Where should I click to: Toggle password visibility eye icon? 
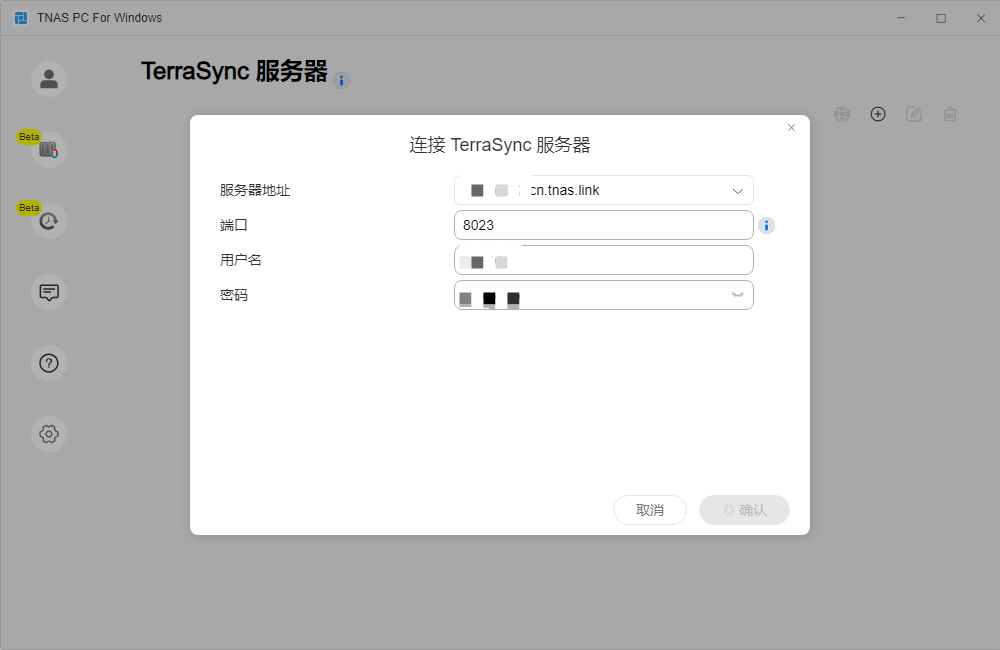coord(738,295)
